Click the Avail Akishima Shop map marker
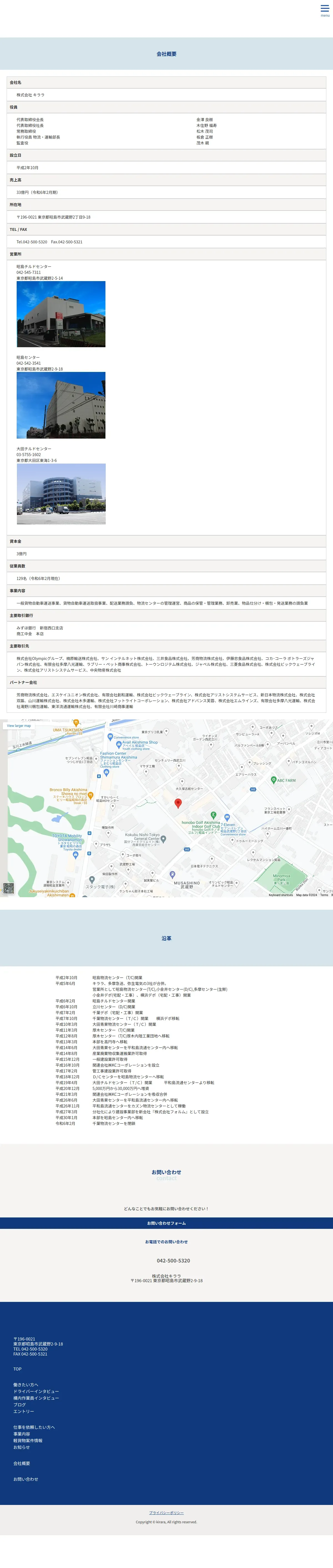Screen dimensions: 333x1568 118,744
